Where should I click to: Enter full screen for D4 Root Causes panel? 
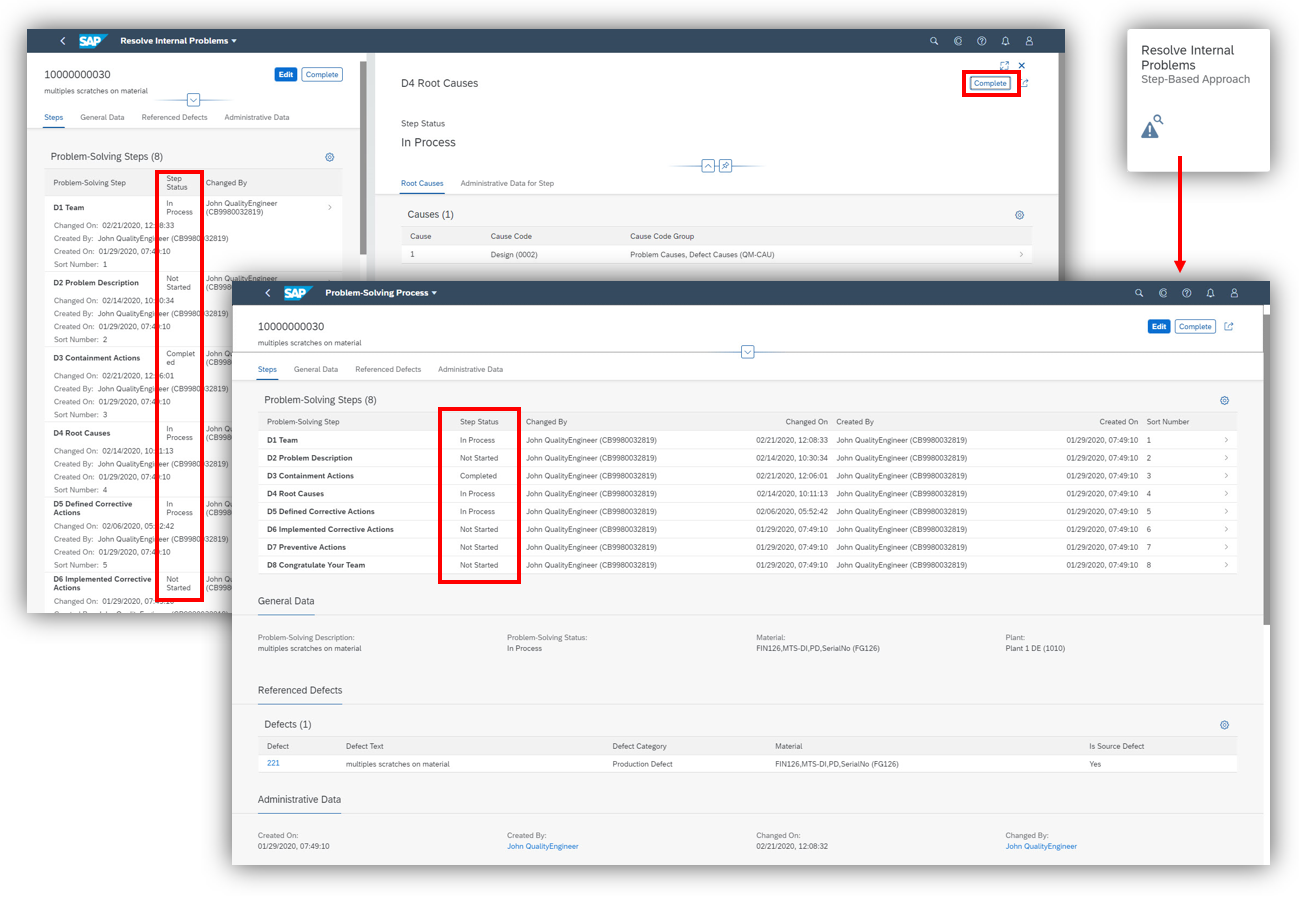coord(1005,65)
